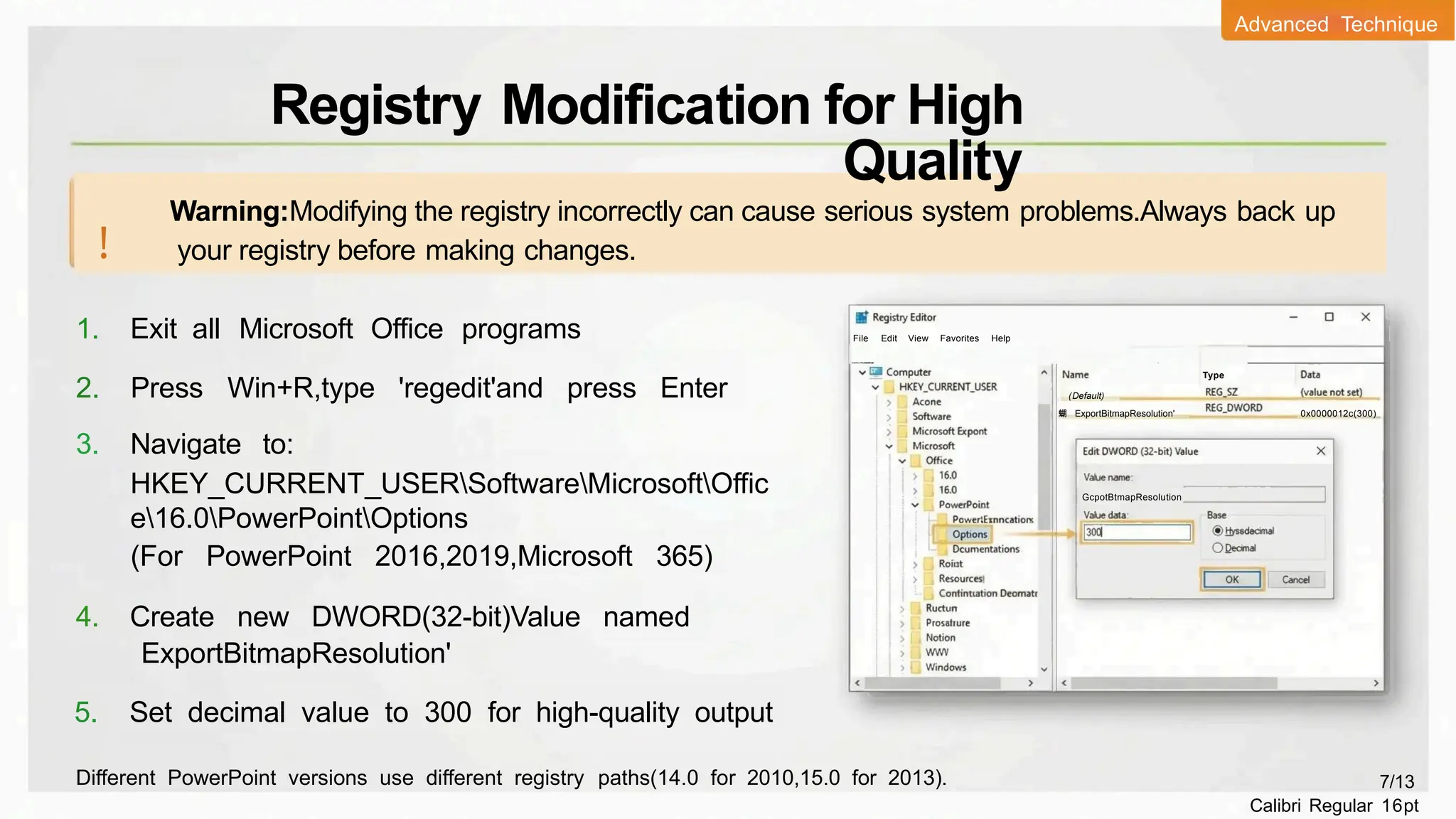Select the Hexadecimal base radio button
This screenshot has height=819, width=1456.
1217,531
